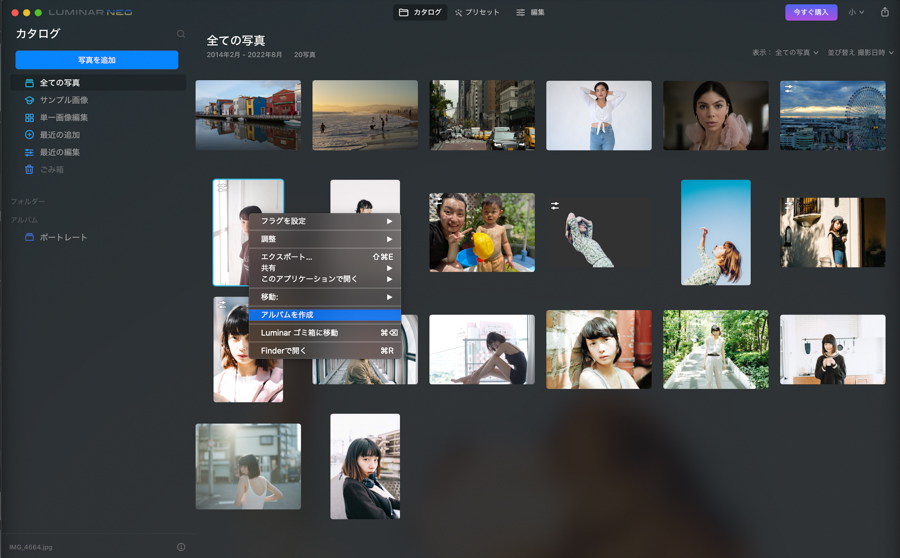
Task: Click the catalog search magnifier icon
Action: tap(181, 34)
